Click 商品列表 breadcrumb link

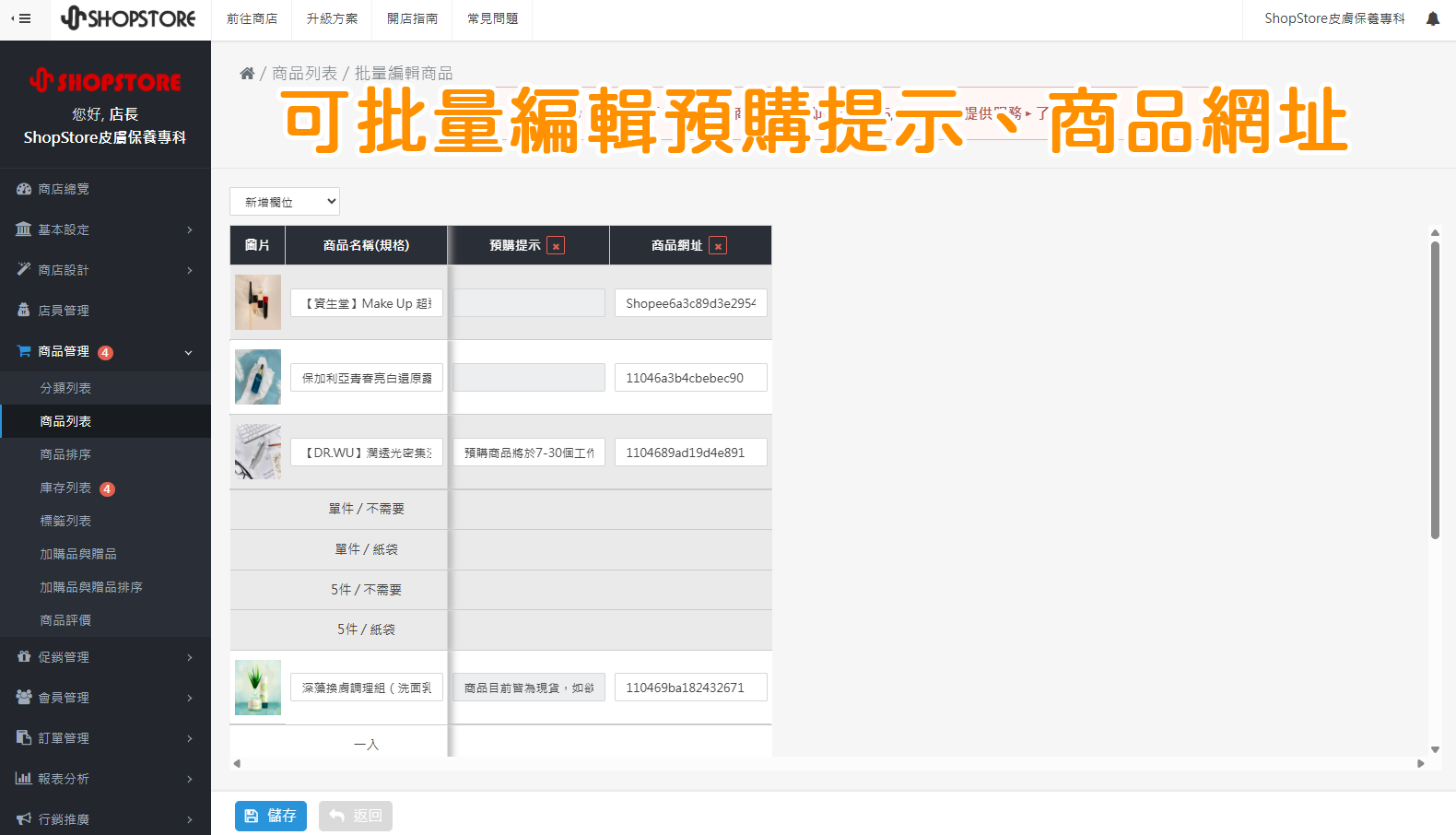pyautogui.click(x=305, y=74)
